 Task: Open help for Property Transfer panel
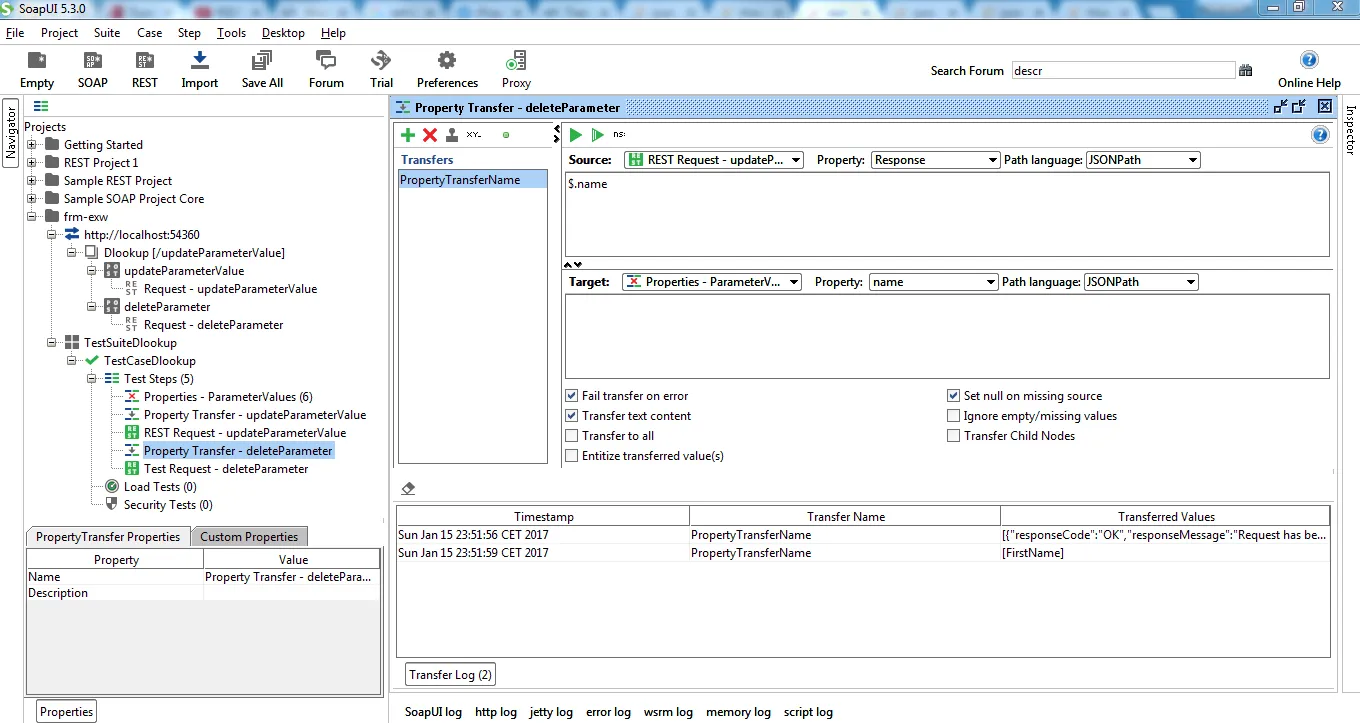point(1320,135)
